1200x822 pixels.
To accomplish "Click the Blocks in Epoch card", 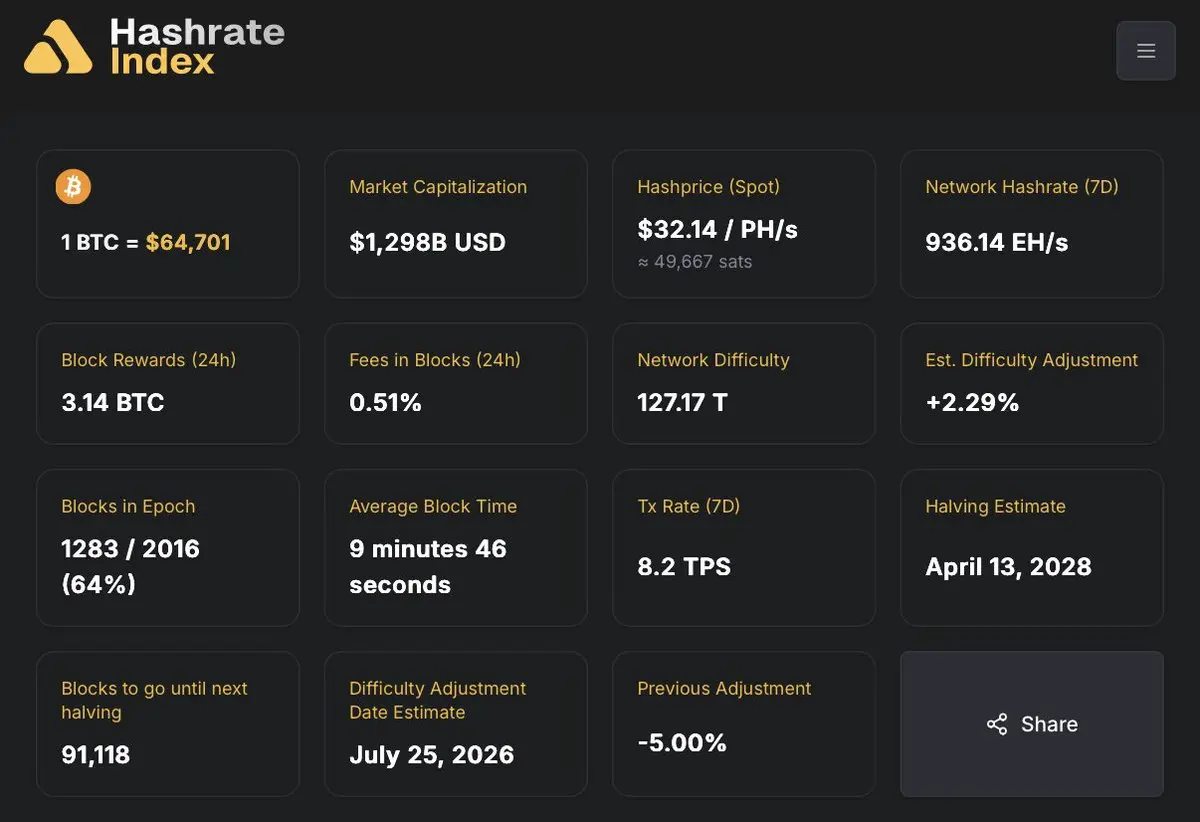I will click(x=168, y=548).
